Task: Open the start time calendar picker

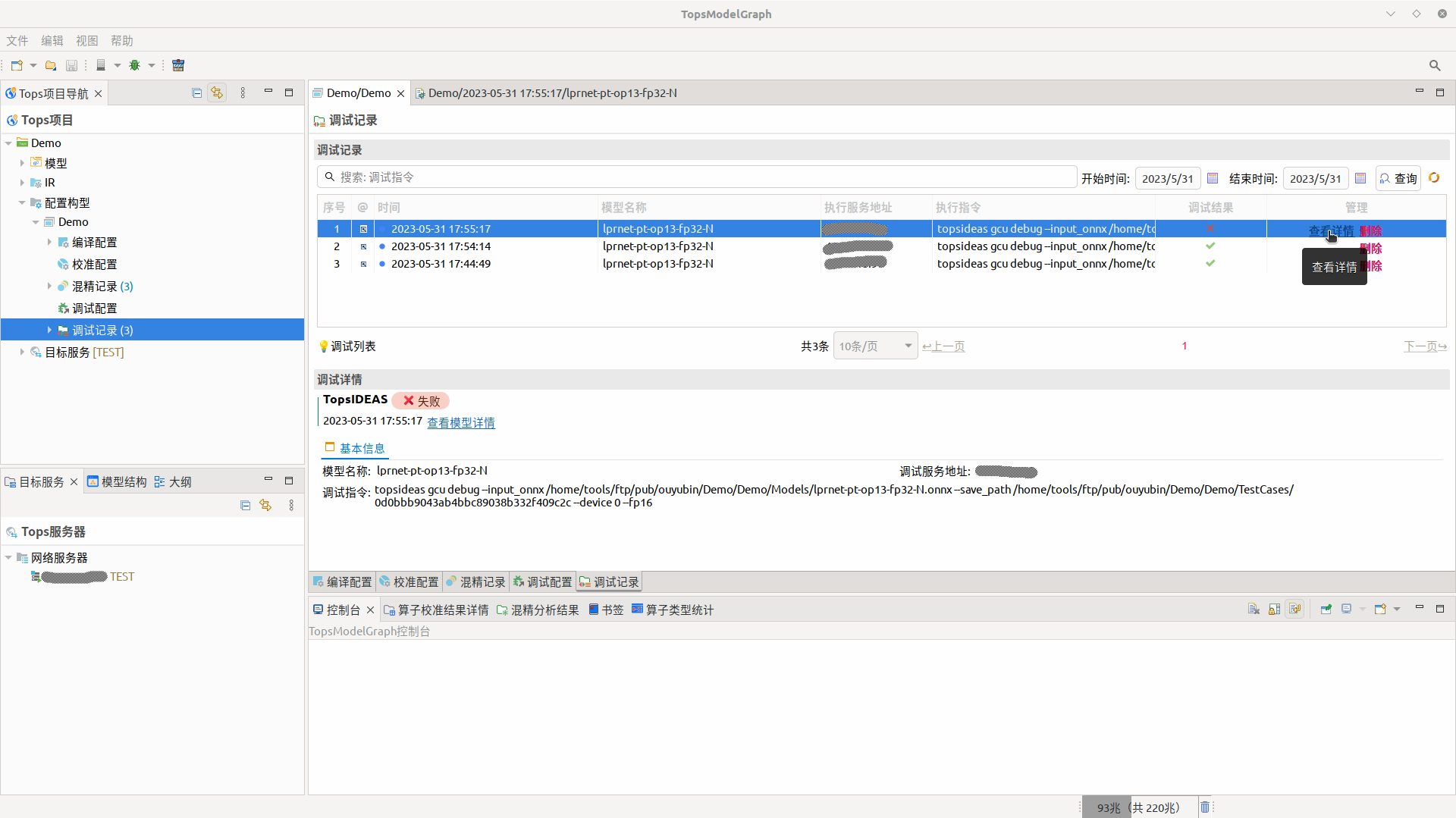Action: (x=1213, y=178)
